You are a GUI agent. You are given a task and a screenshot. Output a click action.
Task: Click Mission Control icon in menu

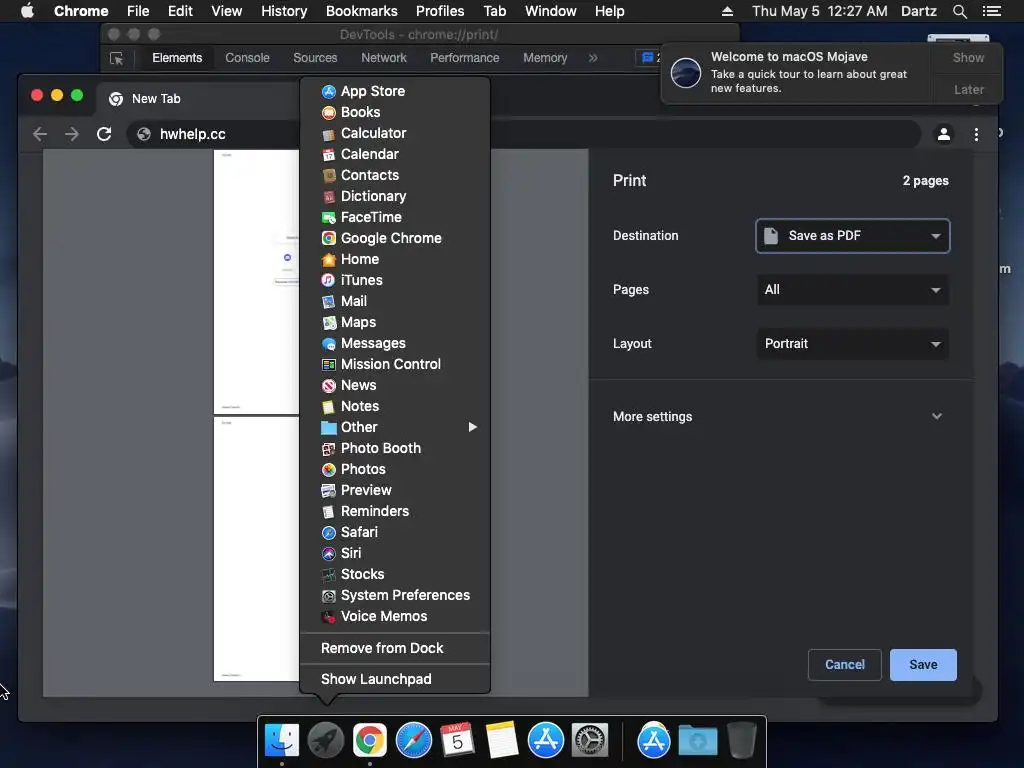(x=328, y=364)
